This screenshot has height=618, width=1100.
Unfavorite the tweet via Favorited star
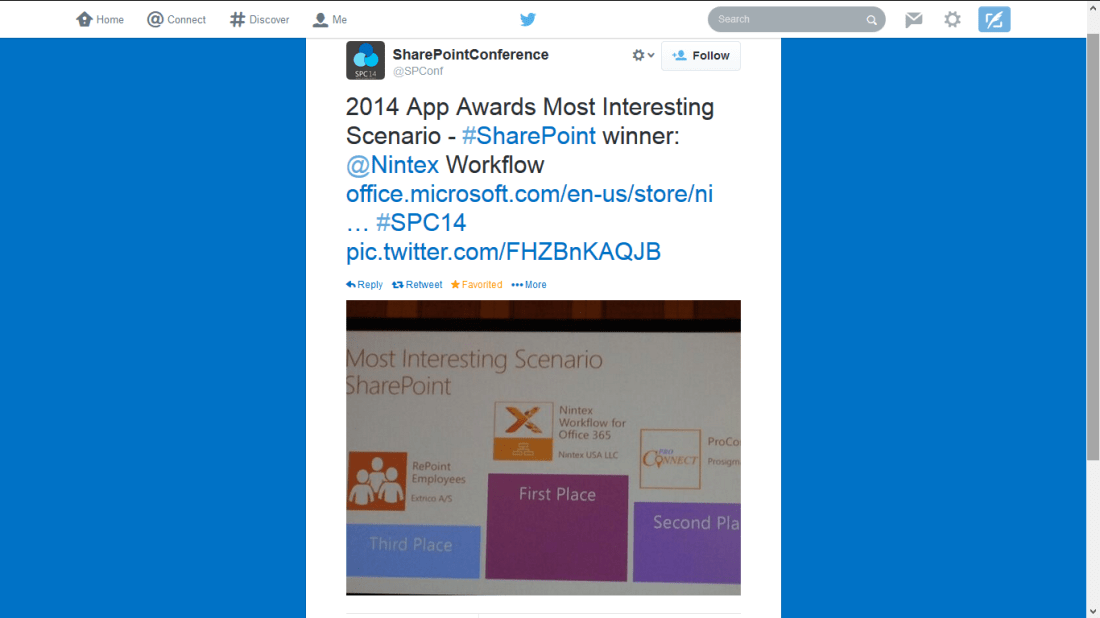point(476,285)
